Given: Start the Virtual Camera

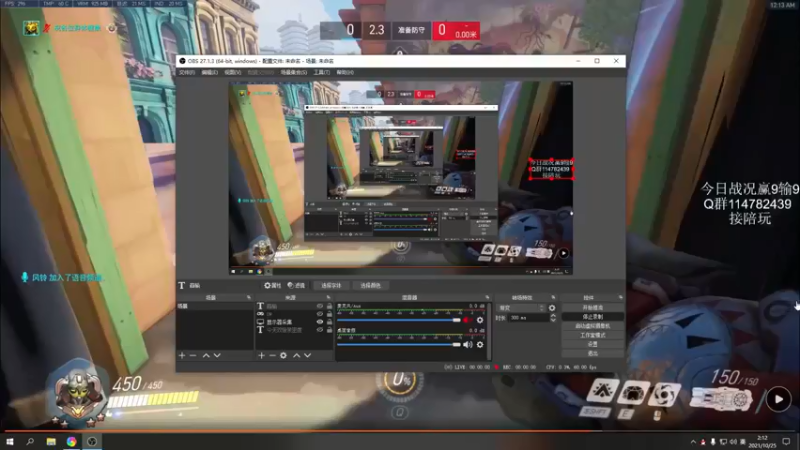Looking at the screenshot, I should point(592,326).
